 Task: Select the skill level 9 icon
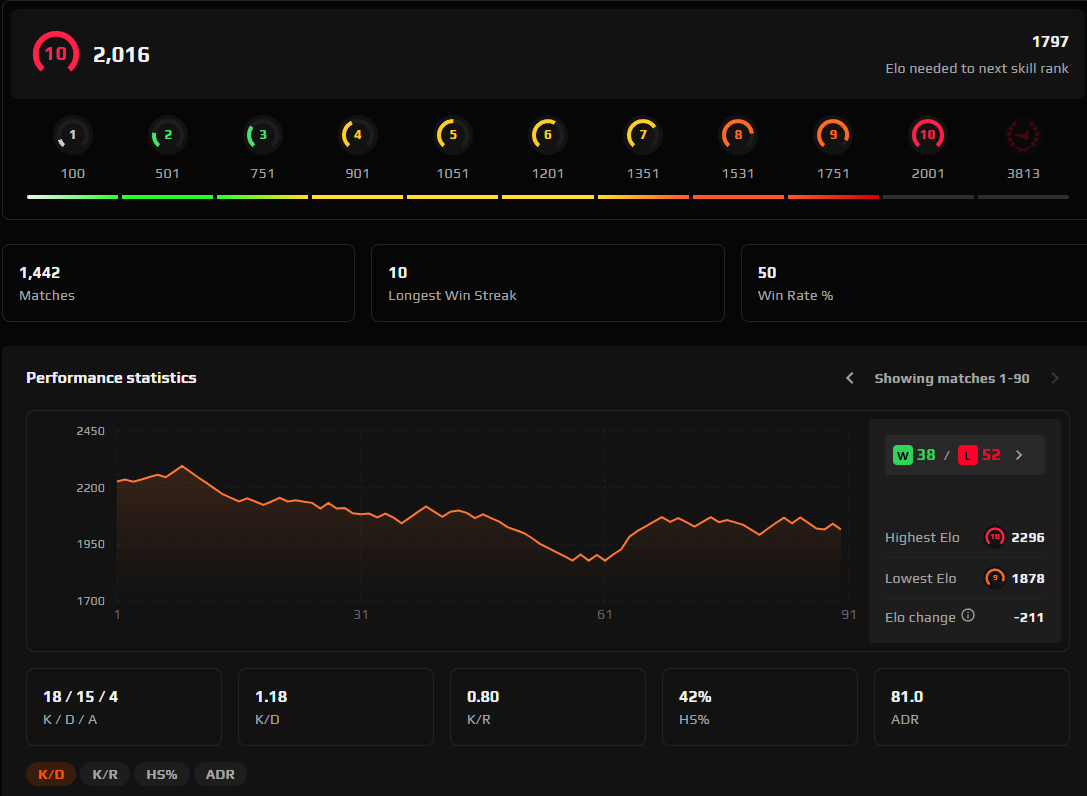(x=833, y=135)
